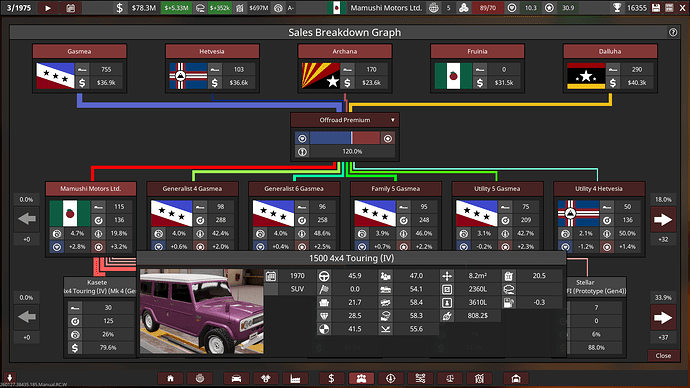Click the 808.2$ cost value

477,315
